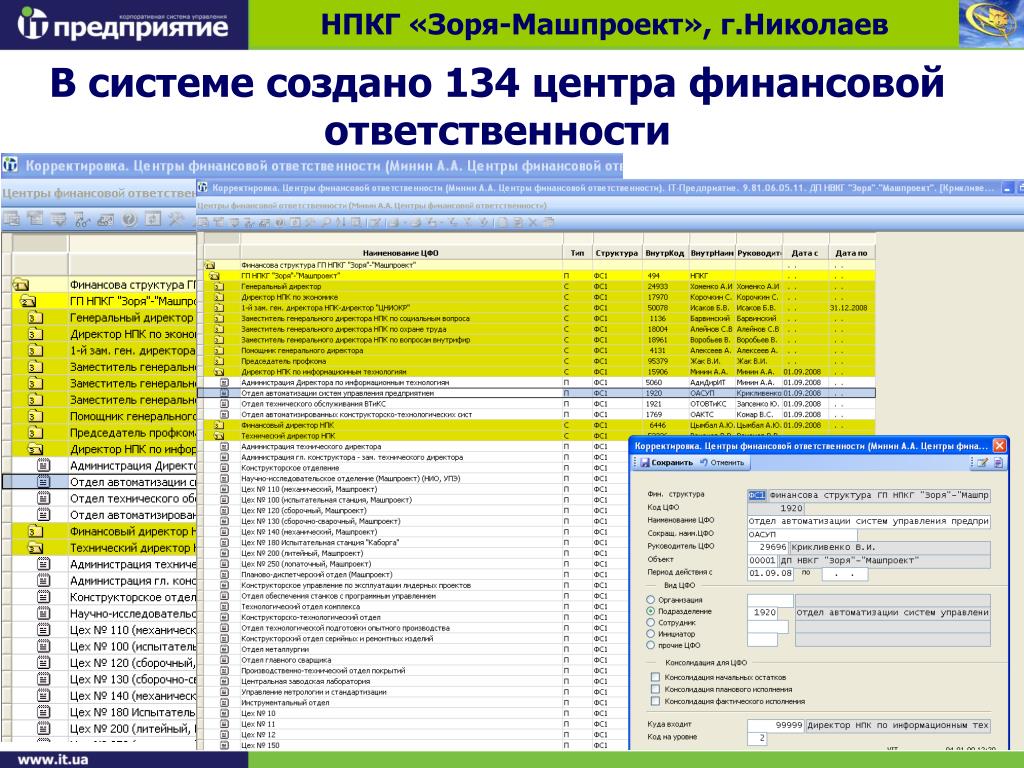Select the Инициатор radio button

[x=650, y=633]
